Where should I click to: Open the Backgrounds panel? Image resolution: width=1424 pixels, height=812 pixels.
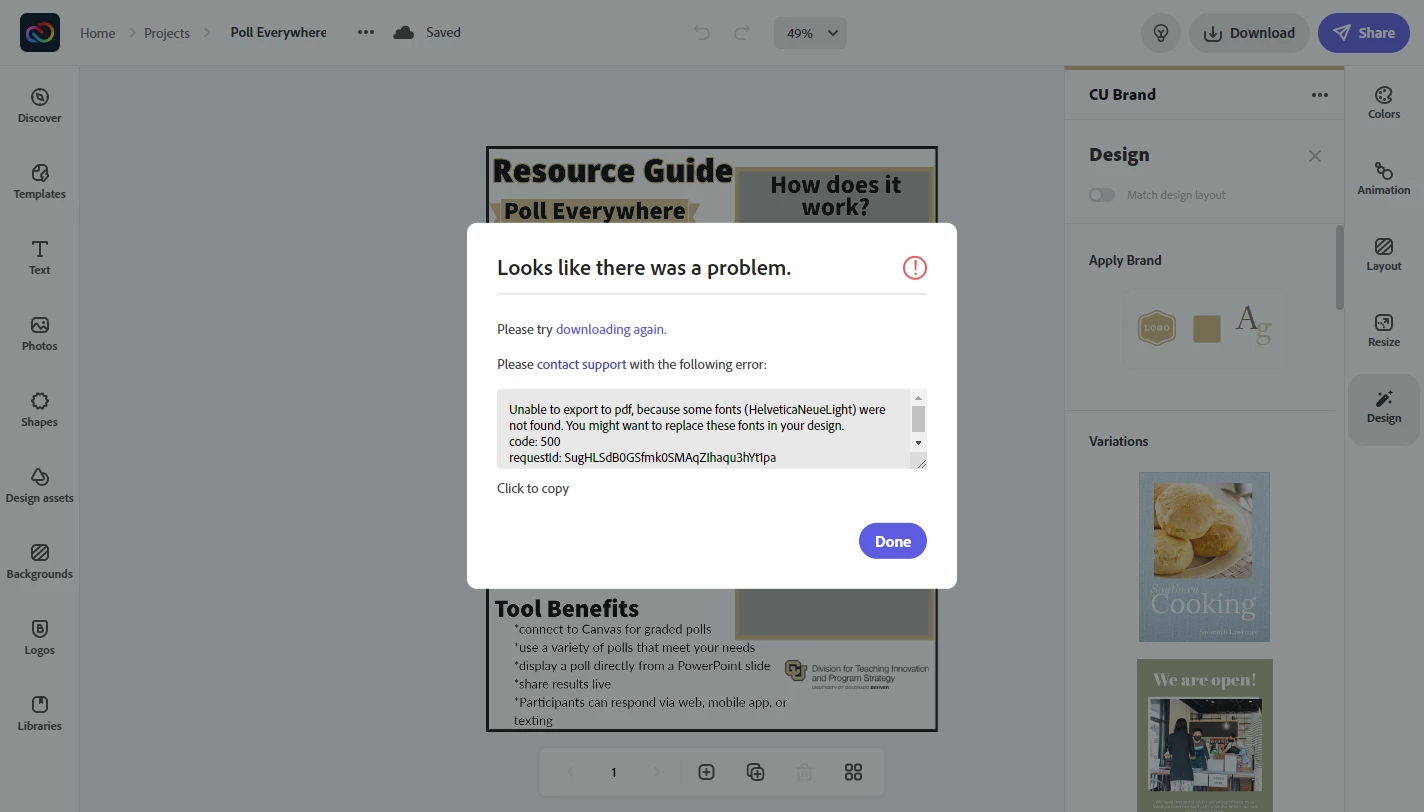click(40, 561)
